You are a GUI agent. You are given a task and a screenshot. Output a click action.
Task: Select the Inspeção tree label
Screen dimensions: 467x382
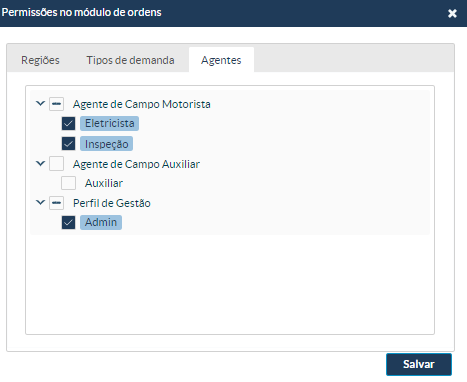click(x=106, y=144)
